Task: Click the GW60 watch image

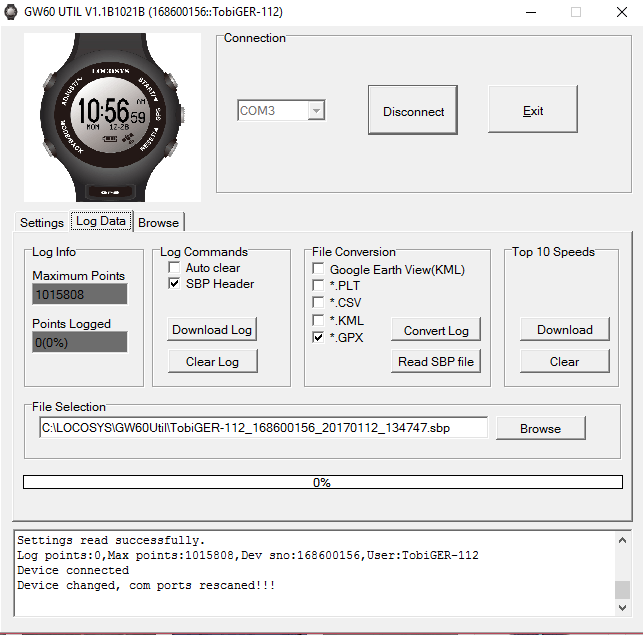Action: click(112, 117)
